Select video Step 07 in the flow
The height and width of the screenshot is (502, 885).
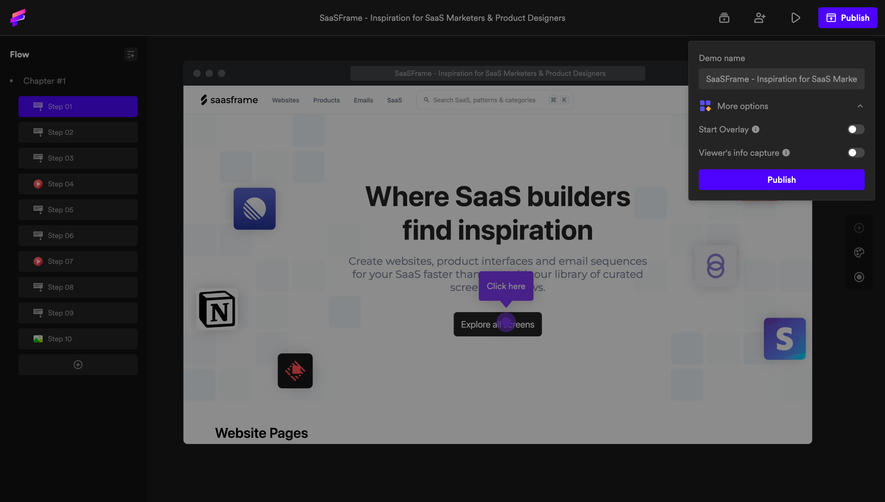pyautogui.click(x=78, y=261)
